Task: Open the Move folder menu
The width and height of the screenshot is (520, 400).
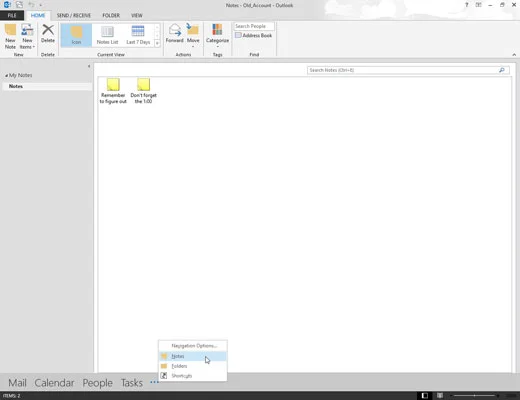Action: [x=193, y=35]
